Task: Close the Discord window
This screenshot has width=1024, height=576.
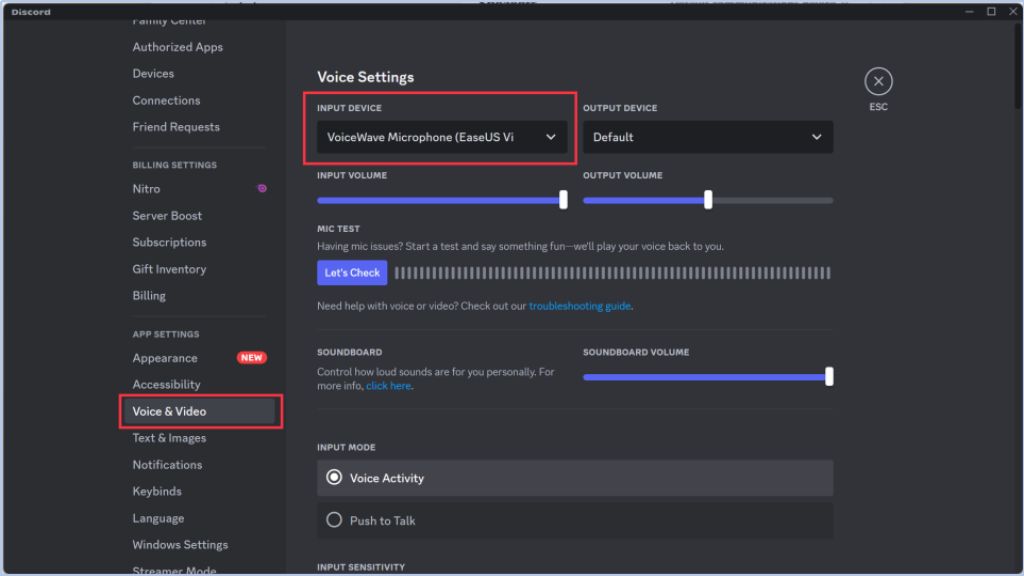Action: [1013, 11]
